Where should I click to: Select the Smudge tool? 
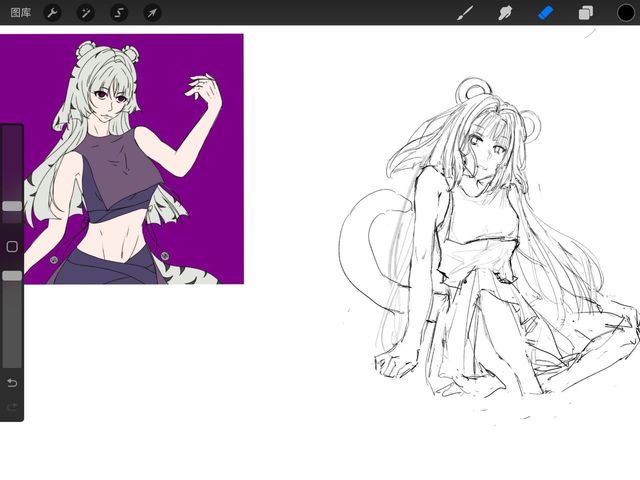(x=505, y=13)
